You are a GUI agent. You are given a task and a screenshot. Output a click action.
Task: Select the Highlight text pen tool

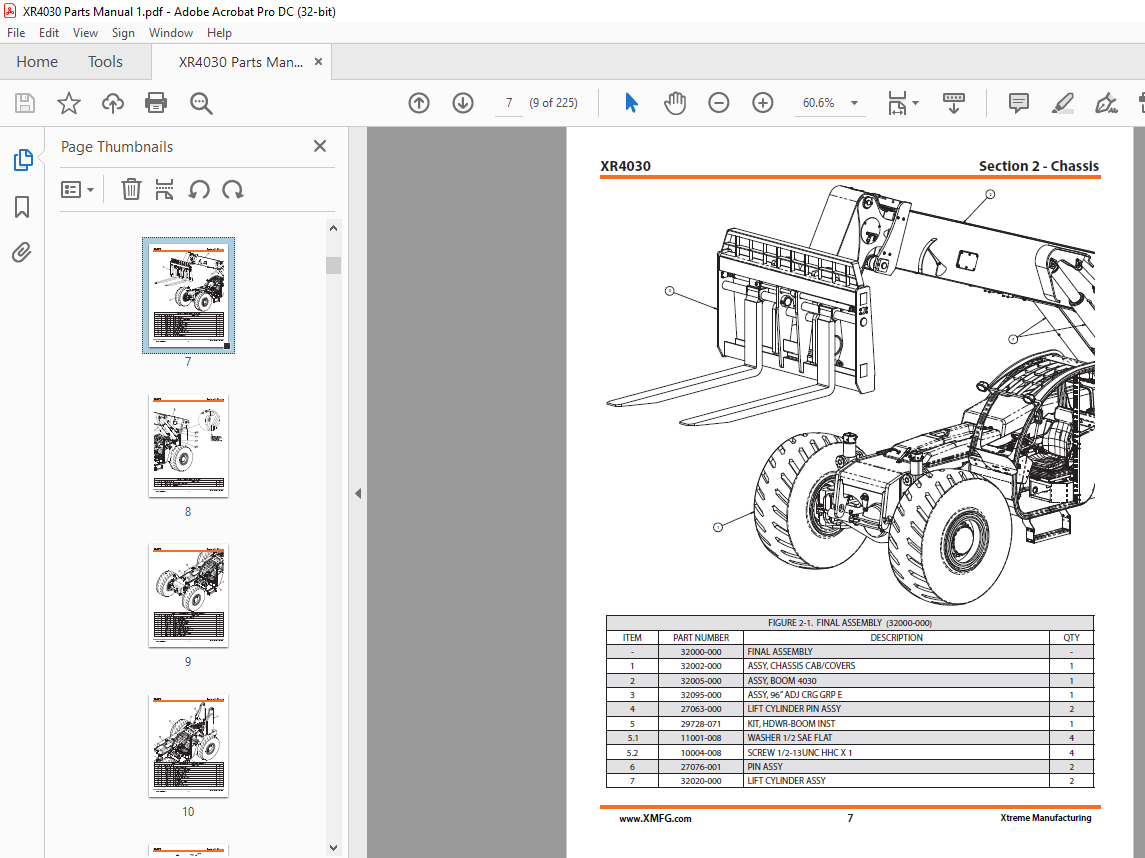1062,103
